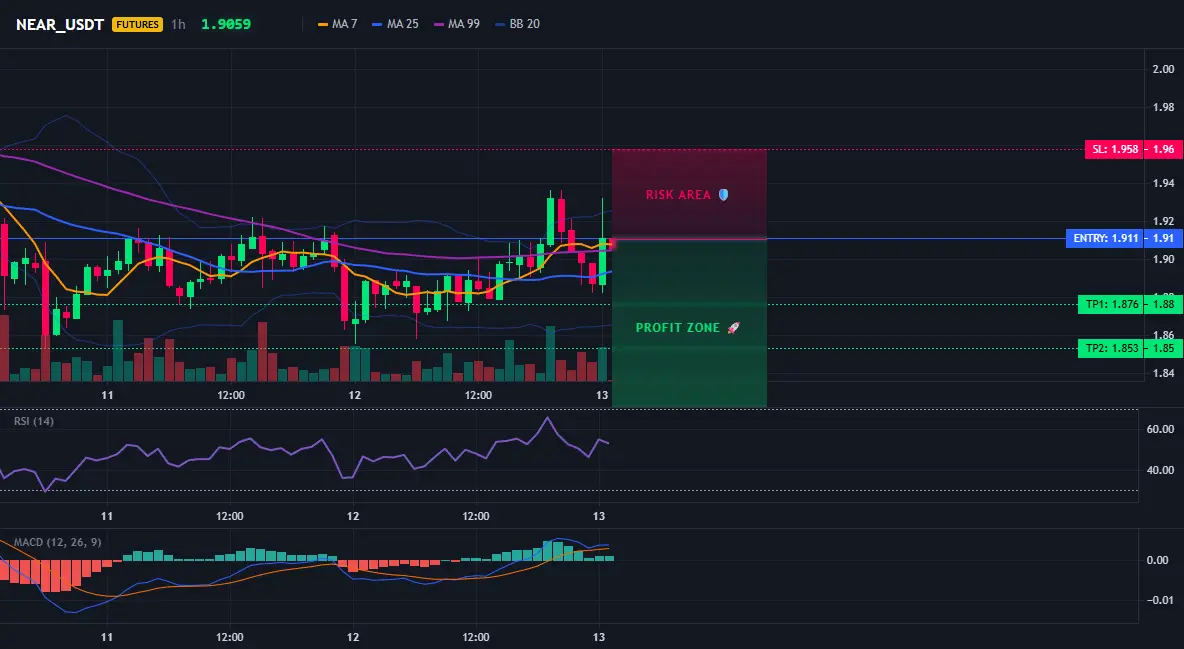Click the 13 date label under price chart
Screen dimensions: 1184x649
pyautogui.click(x=602, y=395)
